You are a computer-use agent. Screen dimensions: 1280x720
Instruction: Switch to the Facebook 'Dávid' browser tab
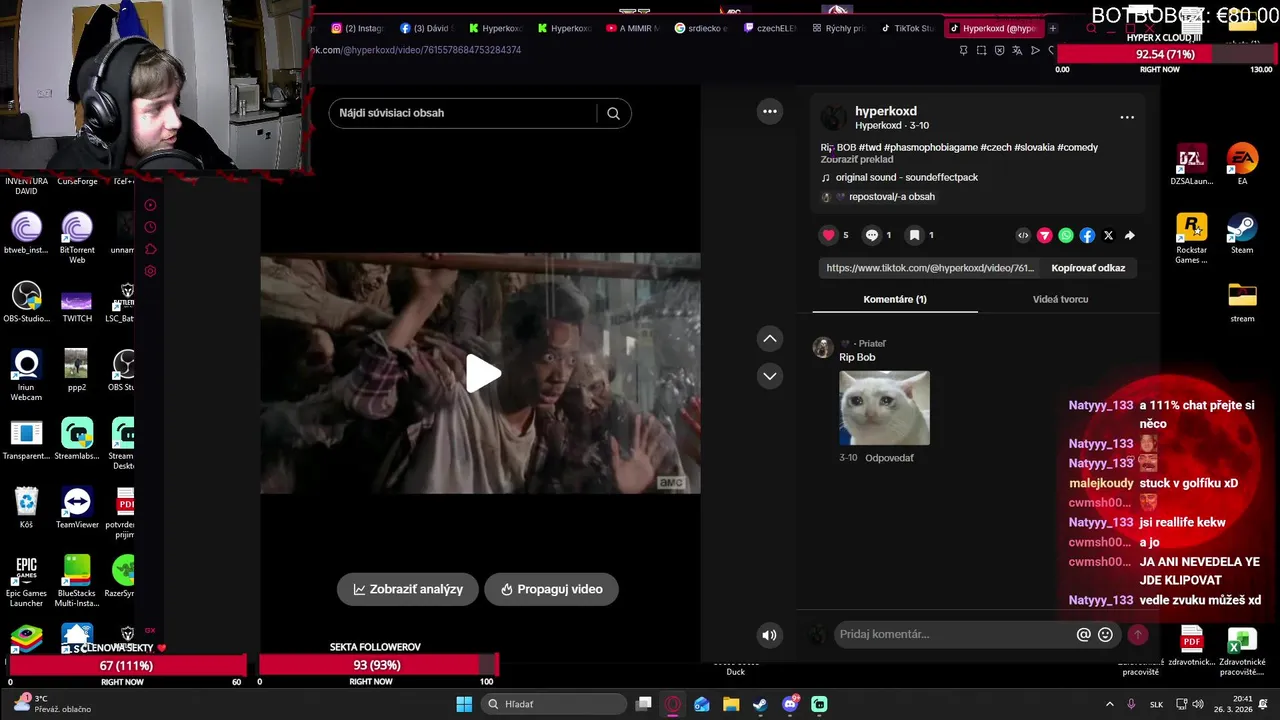click(427, 28)
